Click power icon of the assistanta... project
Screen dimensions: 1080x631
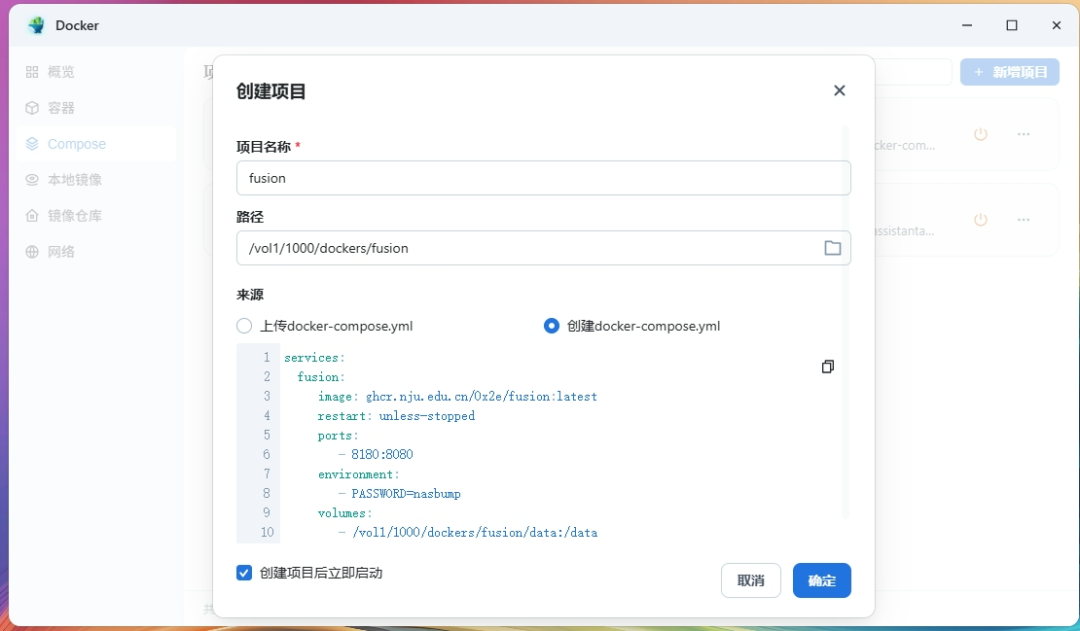[x=981, y=220]
